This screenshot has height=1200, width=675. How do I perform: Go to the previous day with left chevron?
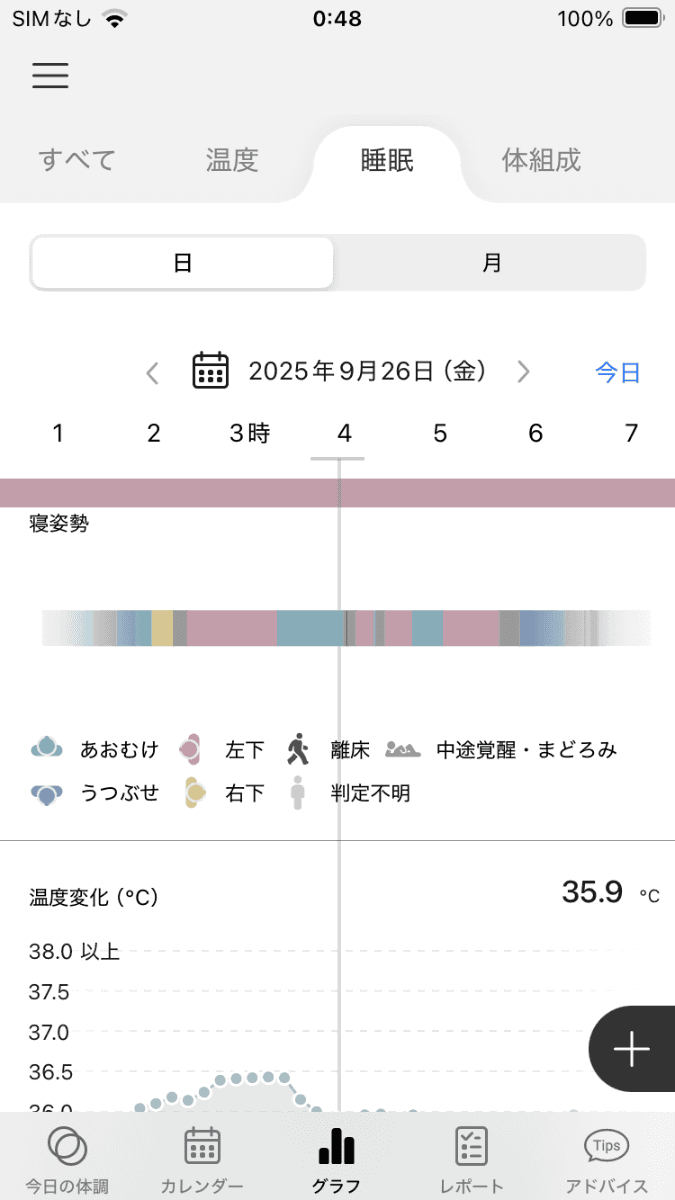pyautogui.click(x=152, y=371)
